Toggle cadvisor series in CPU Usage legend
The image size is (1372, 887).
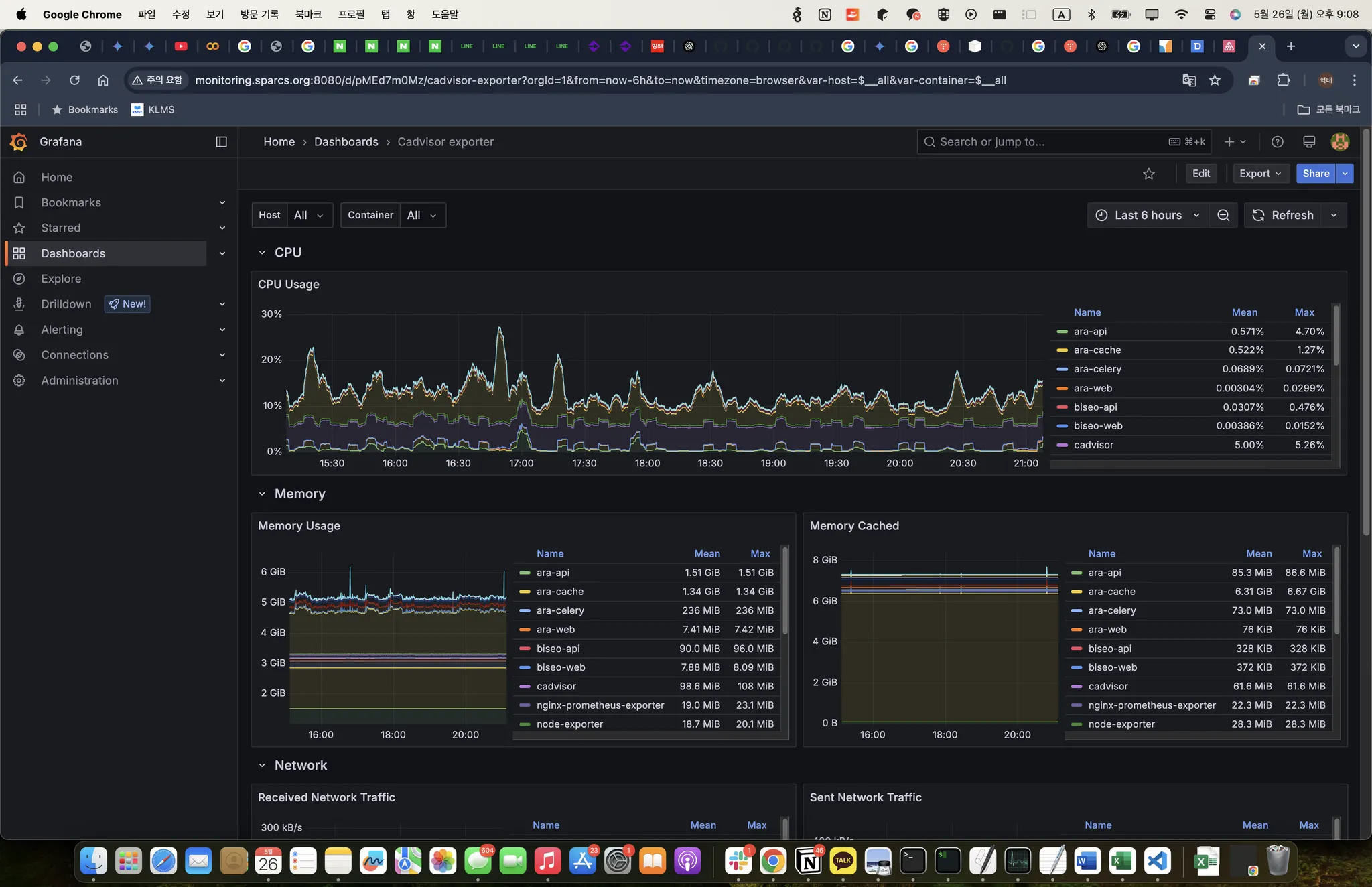(1093, 445)
